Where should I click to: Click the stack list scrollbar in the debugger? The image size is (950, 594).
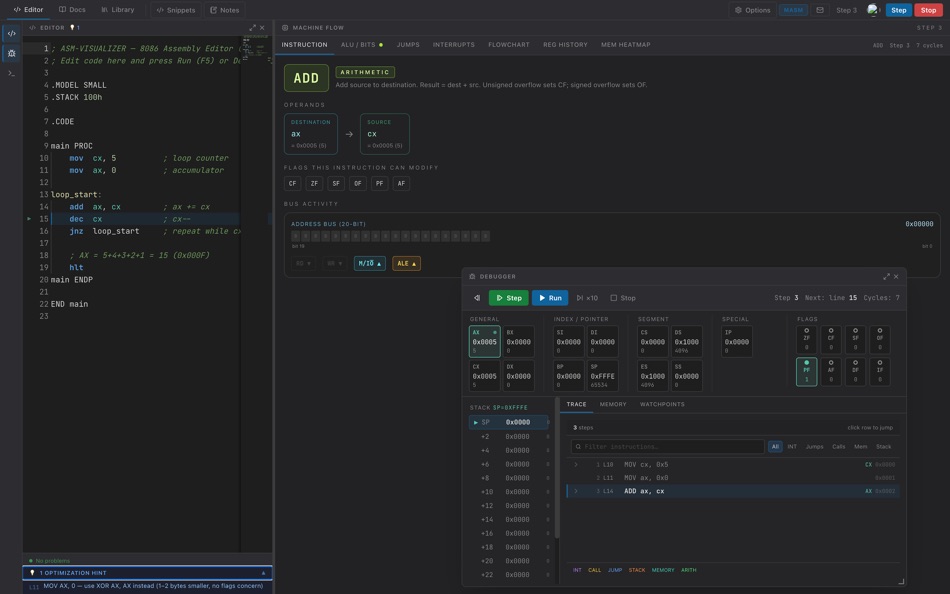click(x=557, y=468)
